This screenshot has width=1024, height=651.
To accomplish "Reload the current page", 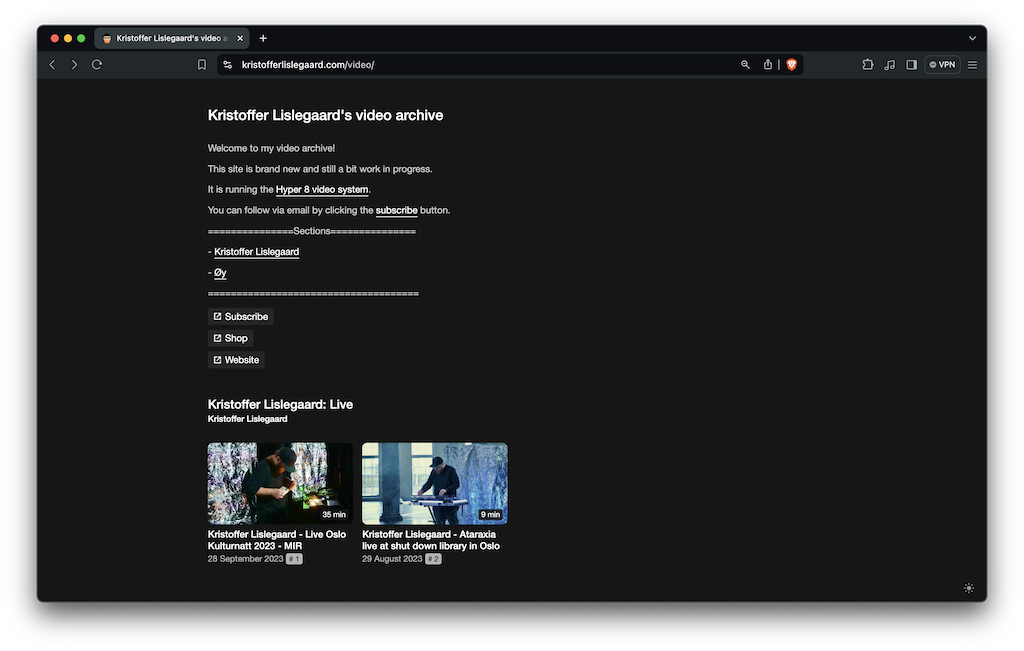I will [97, 64].
